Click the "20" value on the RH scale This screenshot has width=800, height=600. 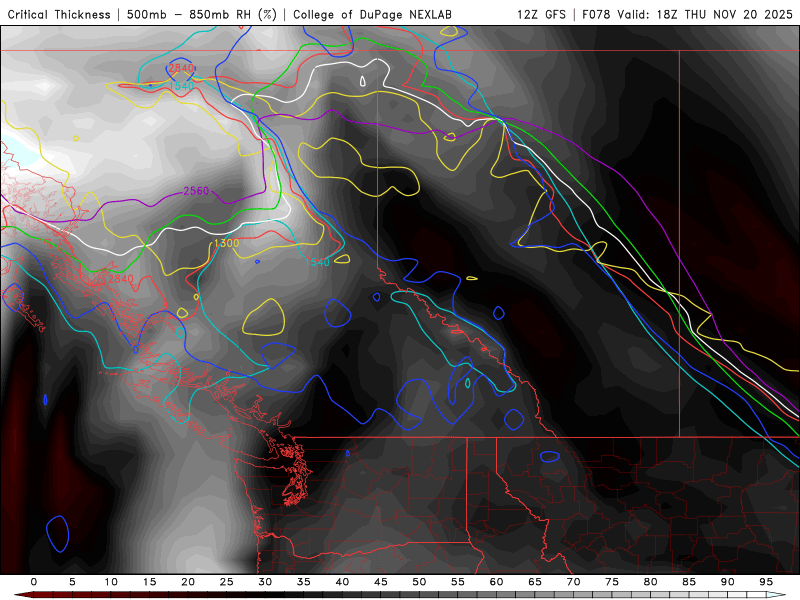click(x=188, y=582)
